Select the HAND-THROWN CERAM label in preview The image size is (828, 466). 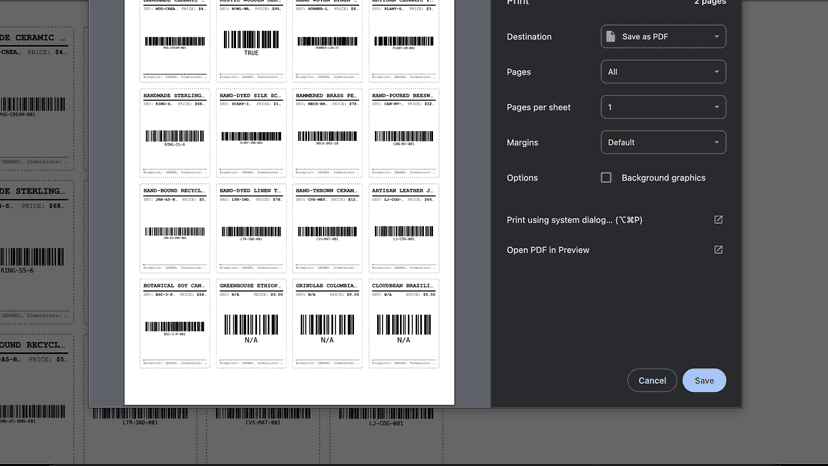(327, 228)
